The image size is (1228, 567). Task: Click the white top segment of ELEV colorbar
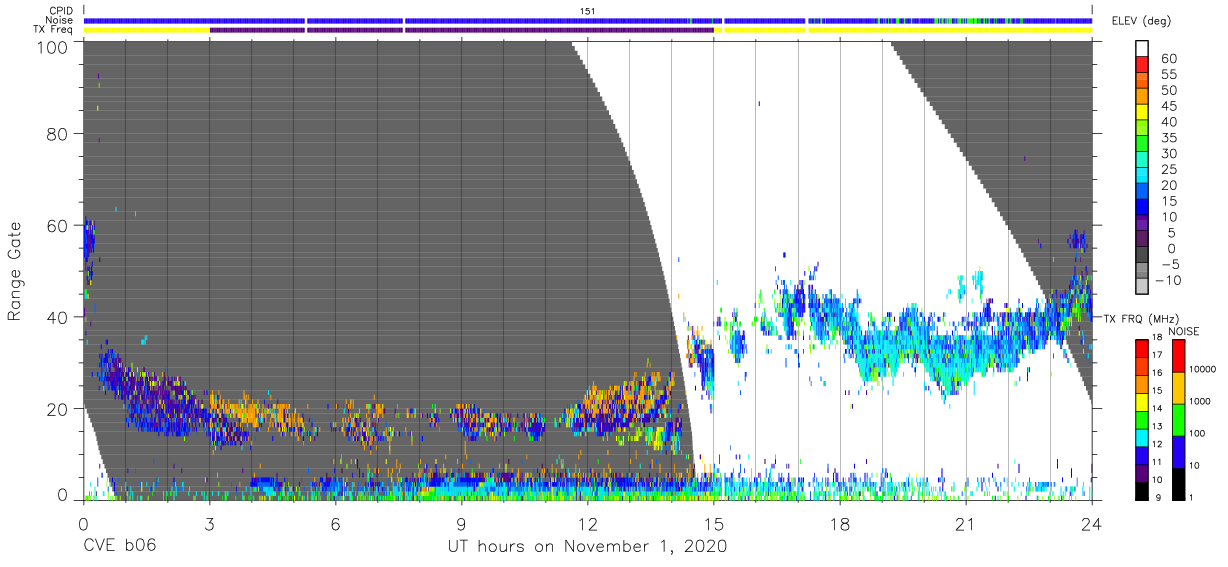pyautogui.click(x=1143, y=49)
